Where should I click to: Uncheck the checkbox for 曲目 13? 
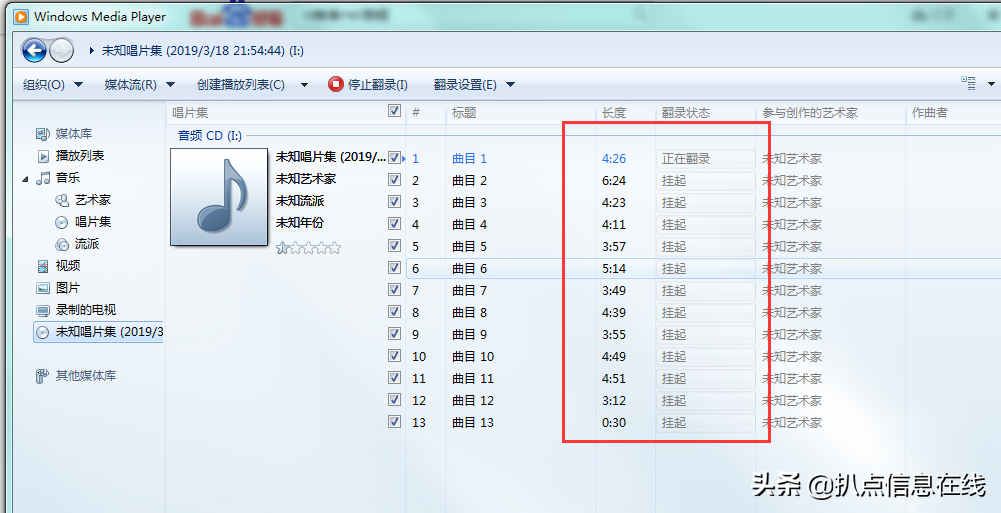pyautogui.click(x=395, y=422)
